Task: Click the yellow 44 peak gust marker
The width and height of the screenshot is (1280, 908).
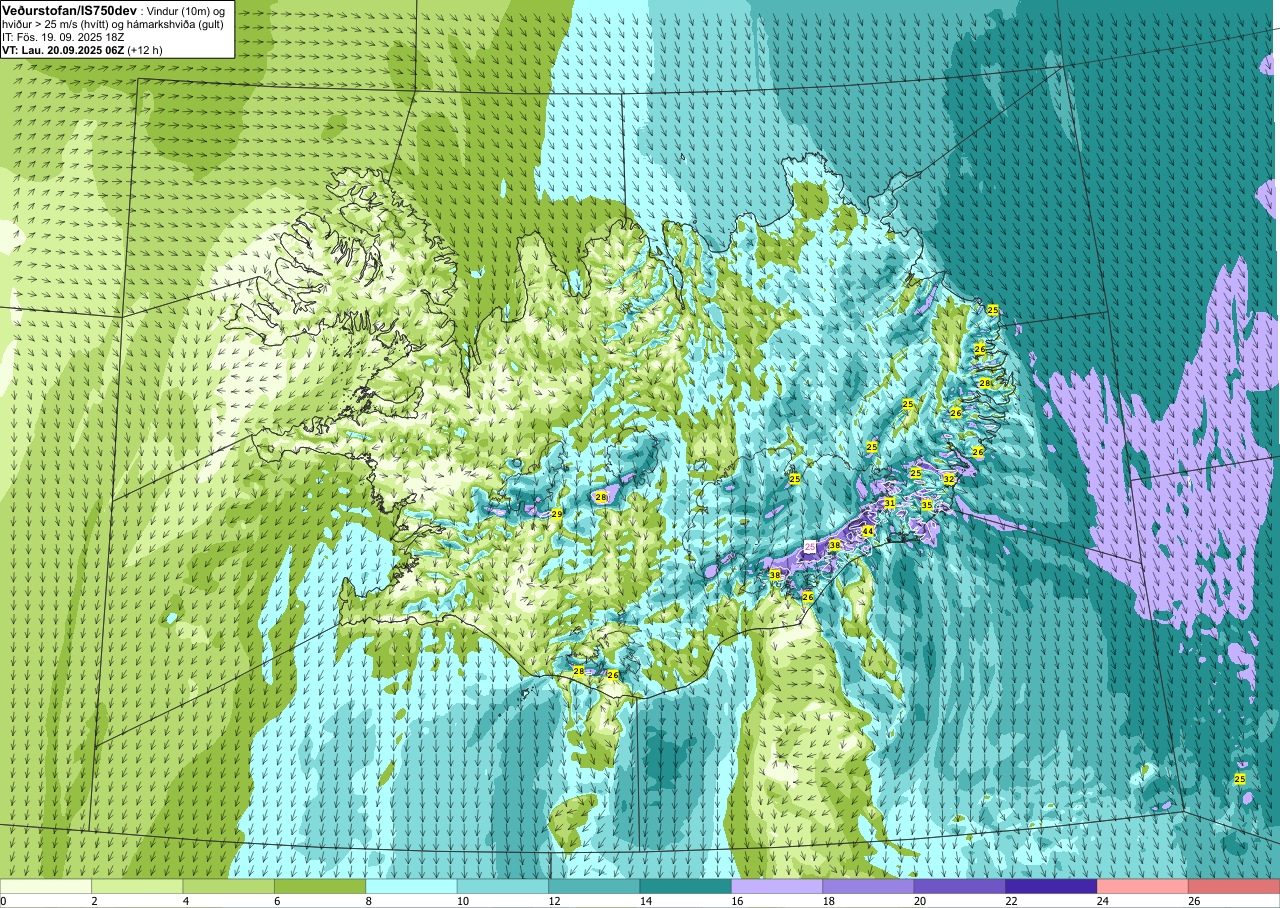Action: (x=868, y=531)
